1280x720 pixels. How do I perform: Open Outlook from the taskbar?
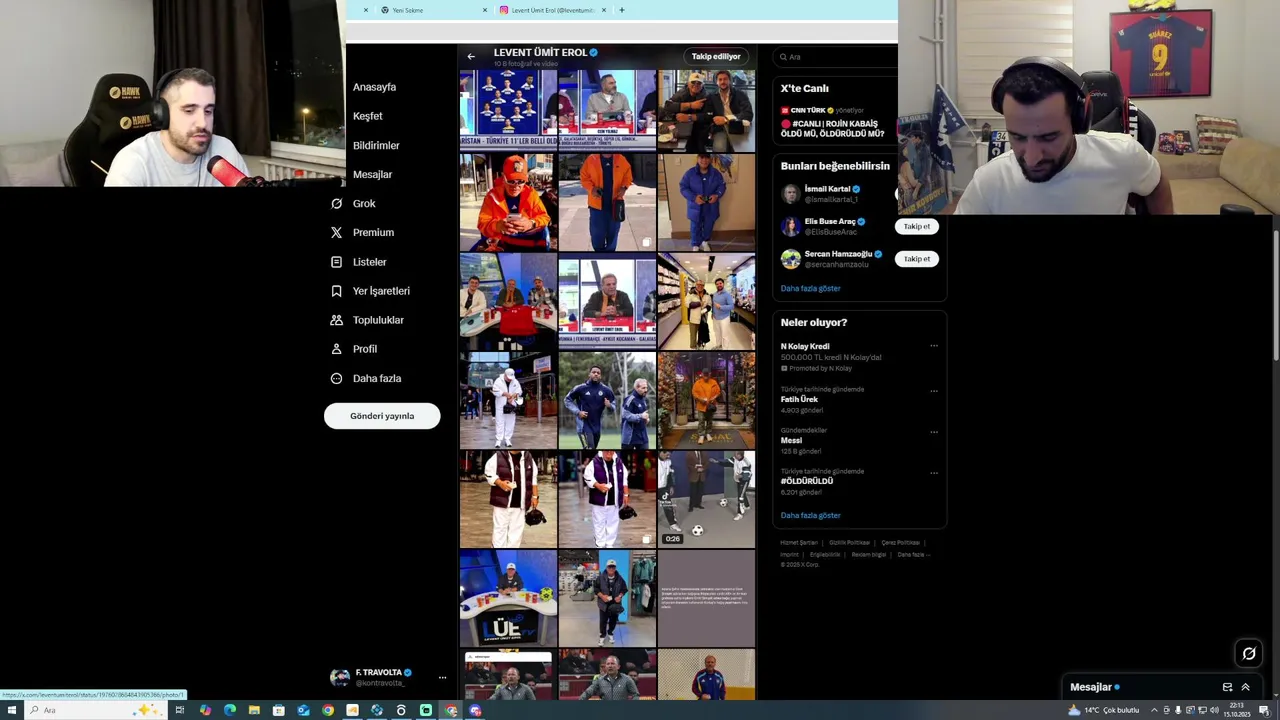(303, 710)
